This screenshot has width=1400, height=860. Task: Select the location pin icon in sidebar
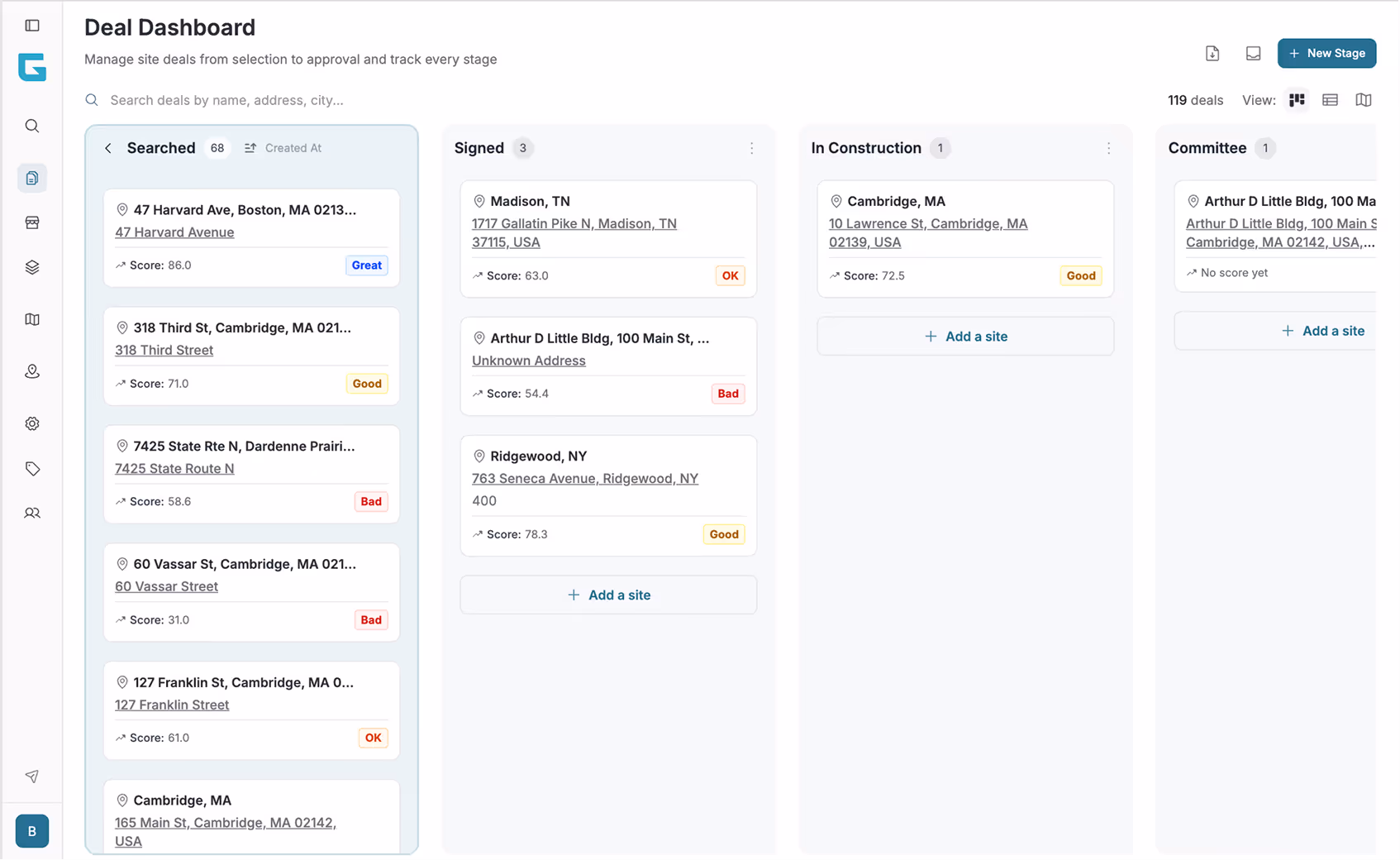(x=32, y=370)
